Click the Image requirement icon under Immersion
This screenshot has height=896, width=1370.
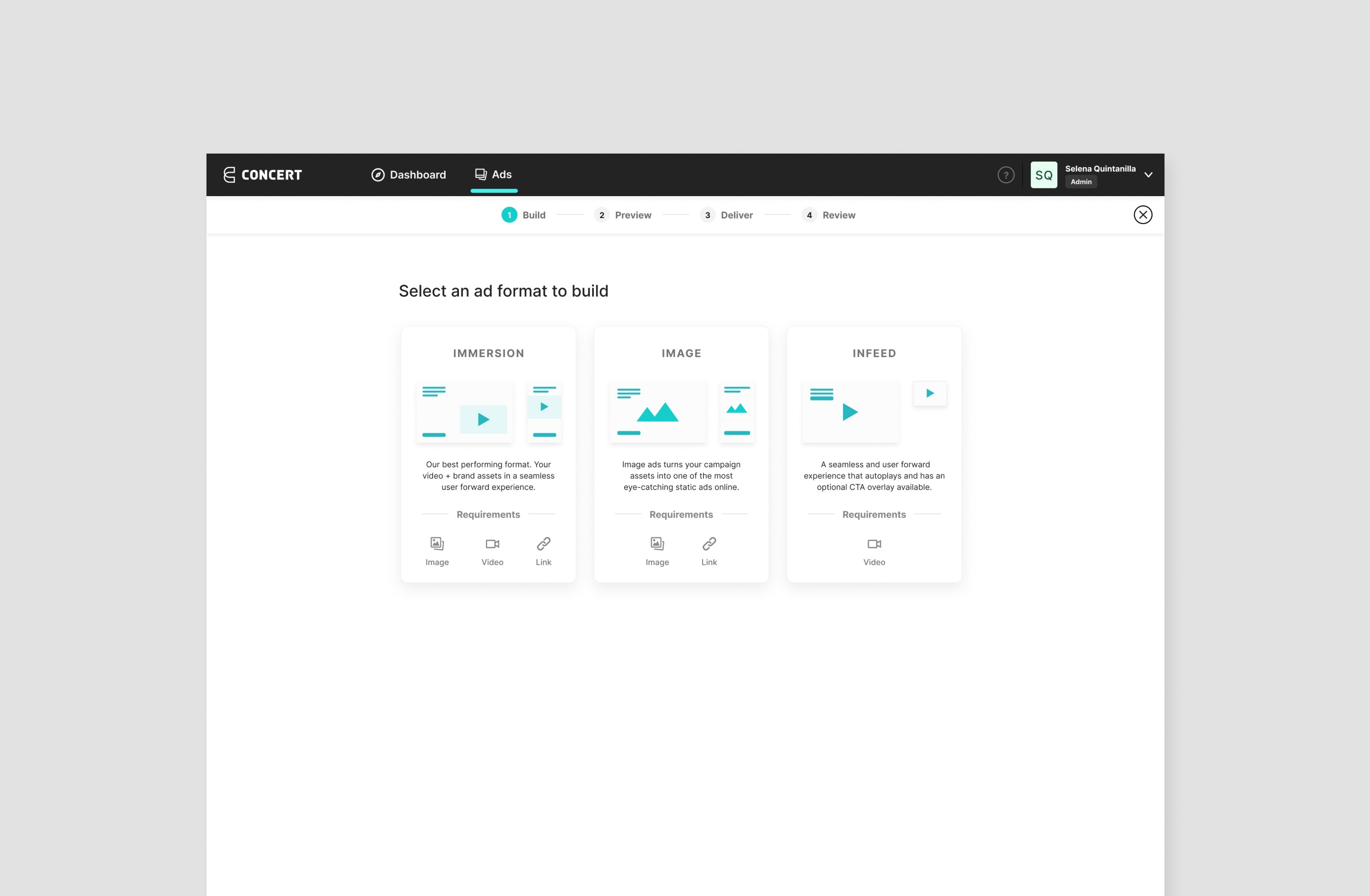point(437,543)
